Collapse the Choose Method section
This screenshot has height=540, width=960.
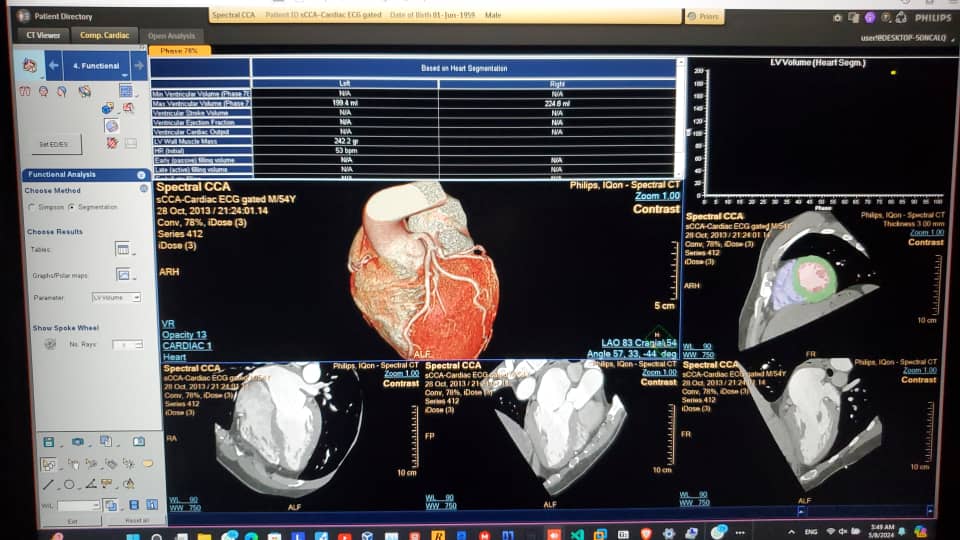pos(143,189)
